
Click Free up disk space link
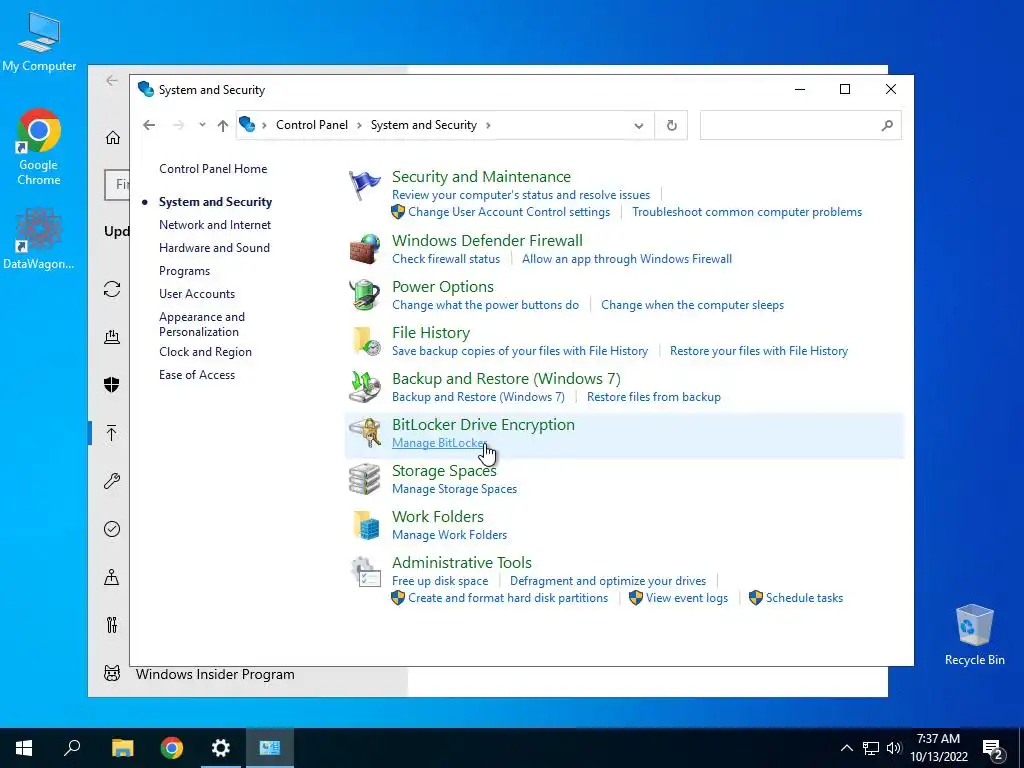440,581
